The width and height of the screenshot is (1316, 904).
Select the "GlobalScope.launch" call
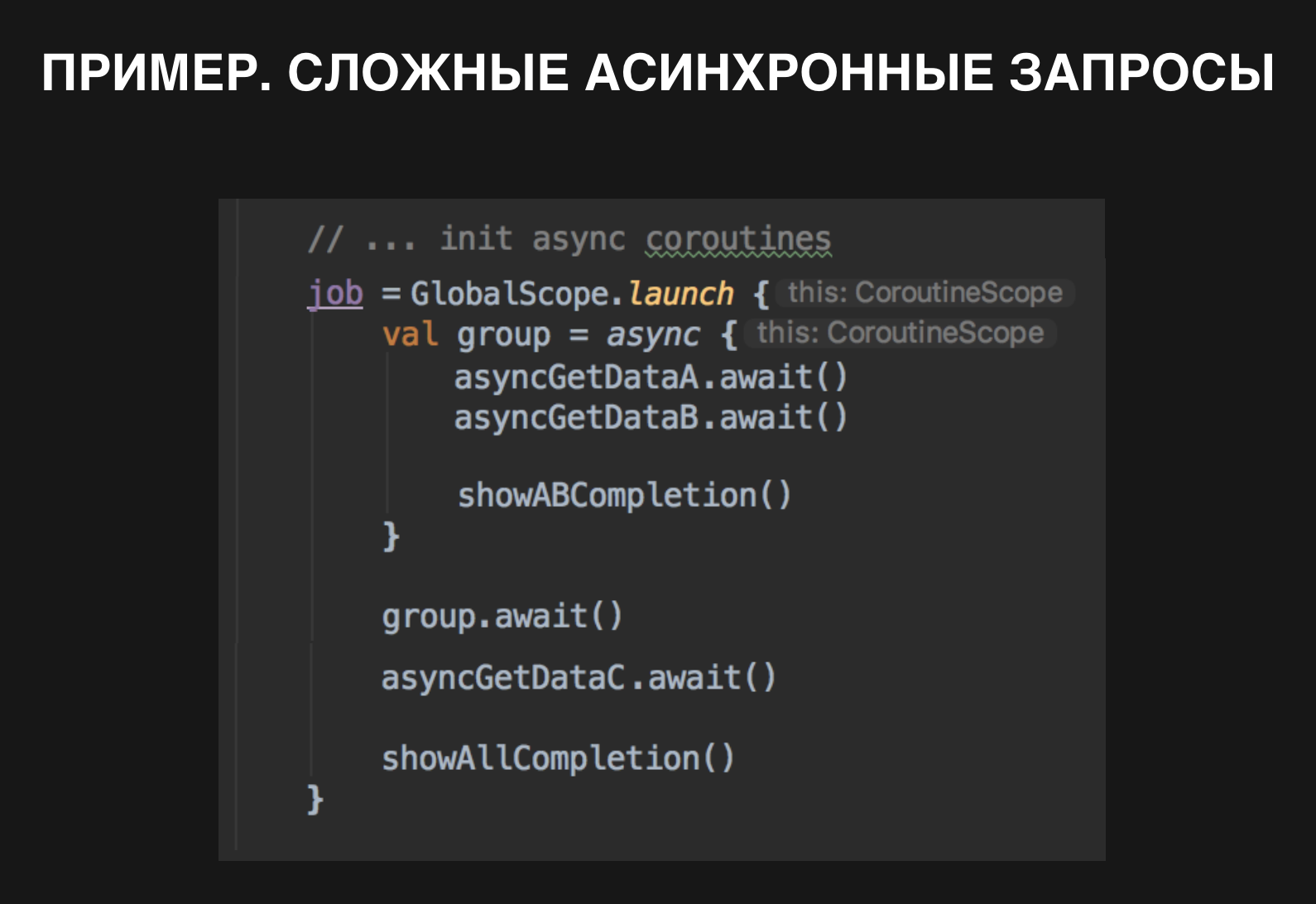[572, 293]
